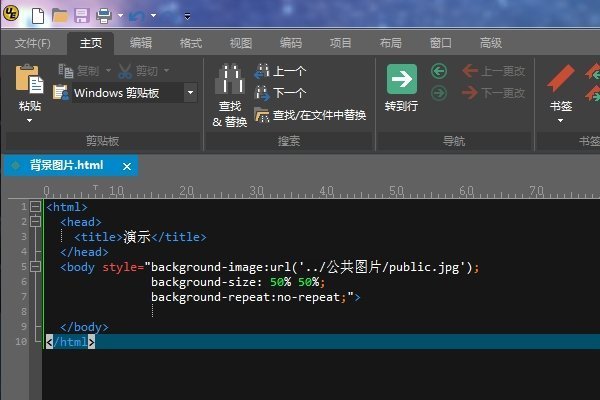The height and width of the screenshot is (400, 600).
Task: Open the 视图 ribbon tab
Action: point(241,43)
